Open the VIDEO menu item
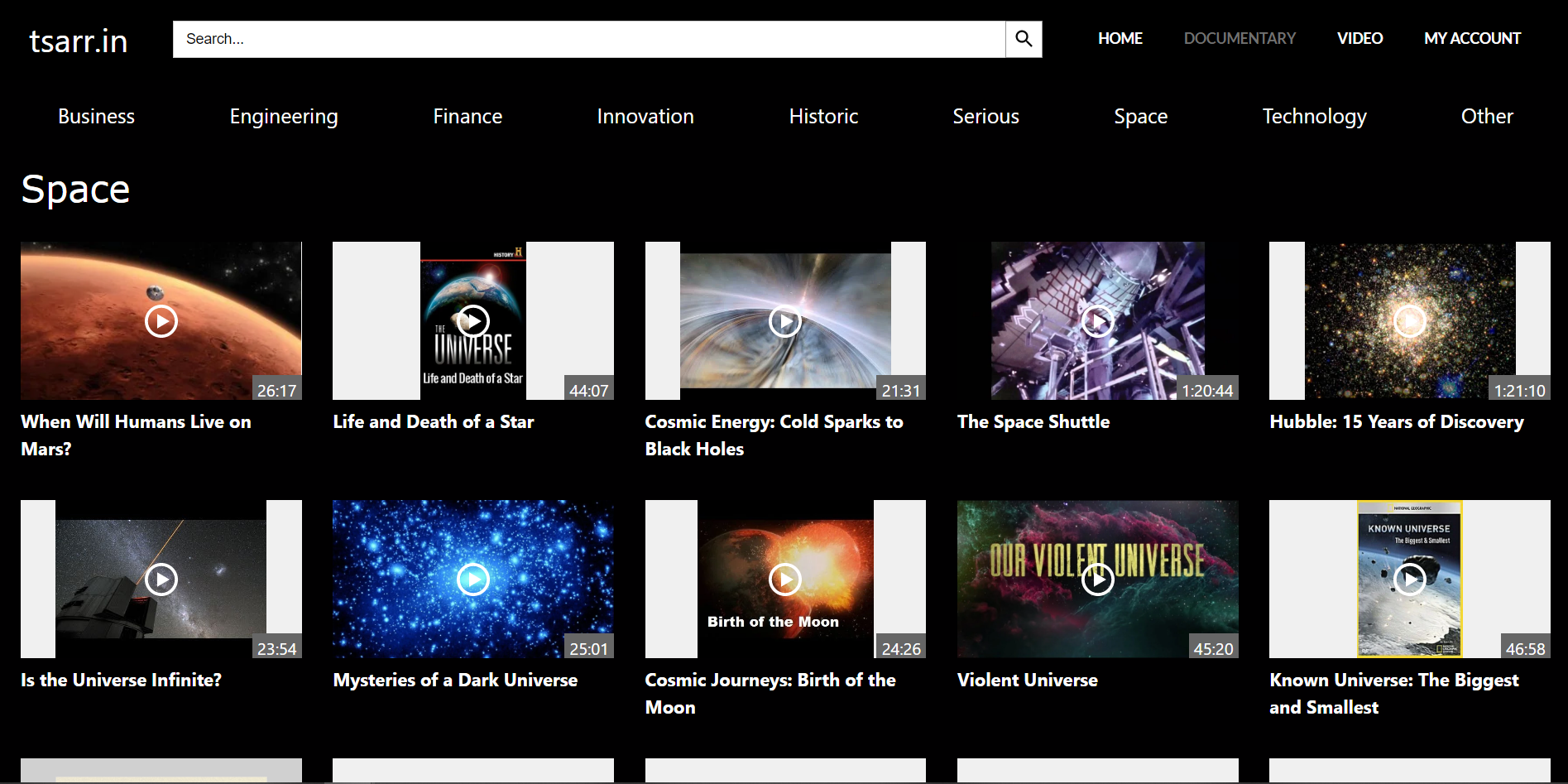This screenshot has width=1568, height=784. [1359, 39]
